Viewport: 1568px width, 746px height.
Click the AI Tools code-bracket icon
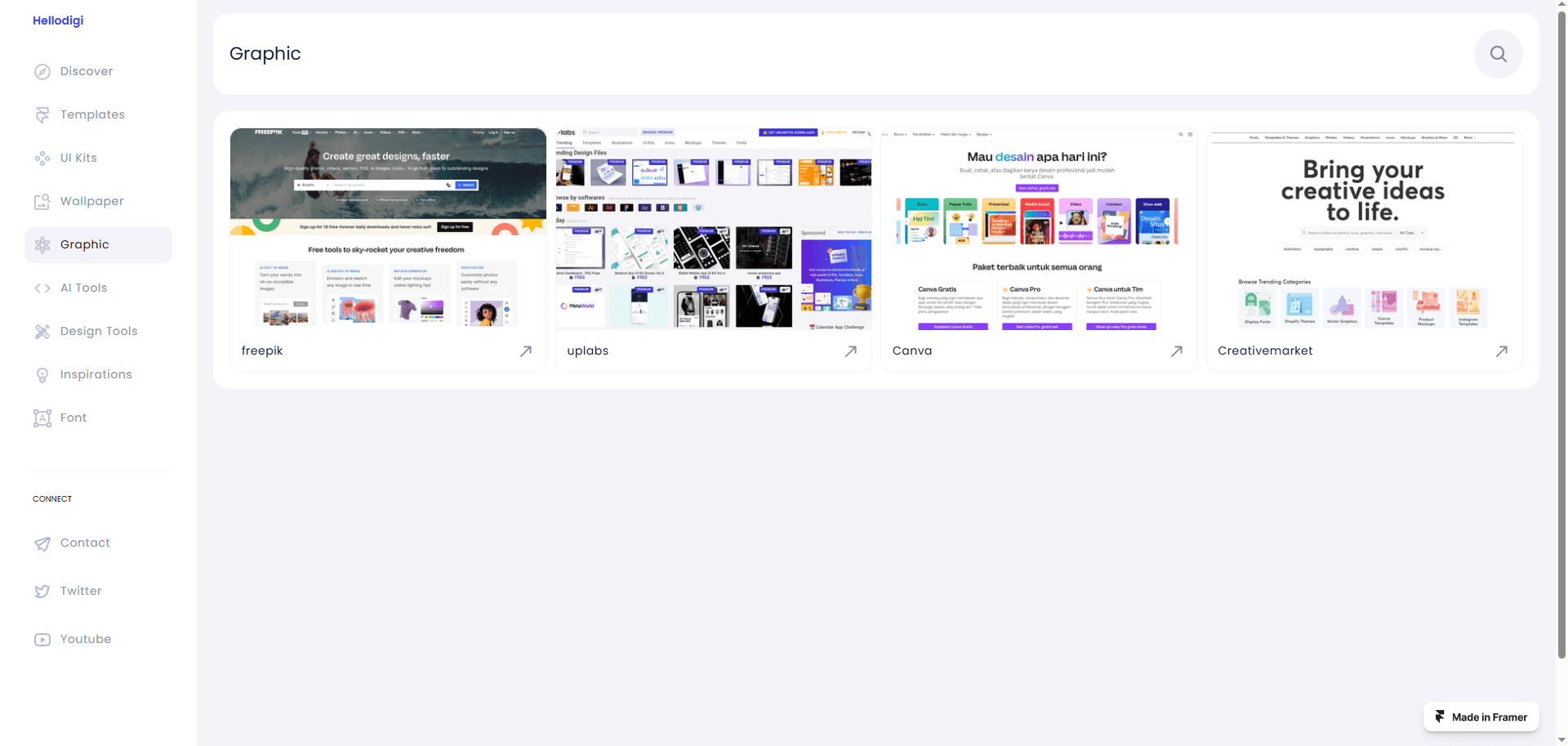(42, 288)
